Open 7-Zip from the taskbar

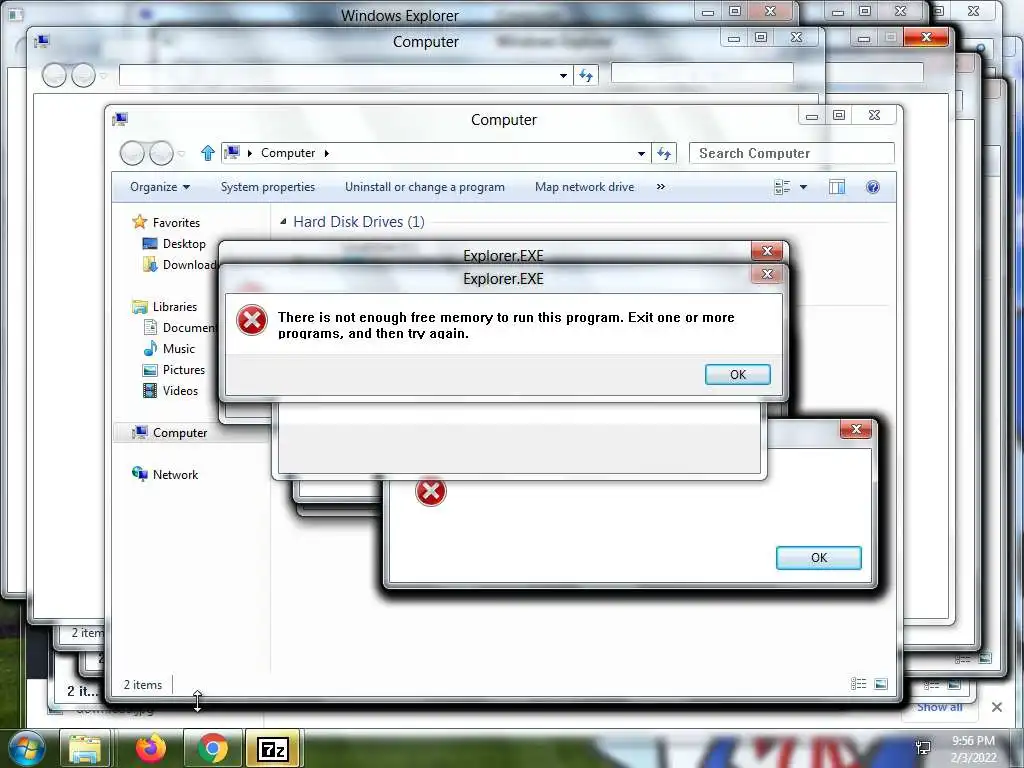click(273, 748)
